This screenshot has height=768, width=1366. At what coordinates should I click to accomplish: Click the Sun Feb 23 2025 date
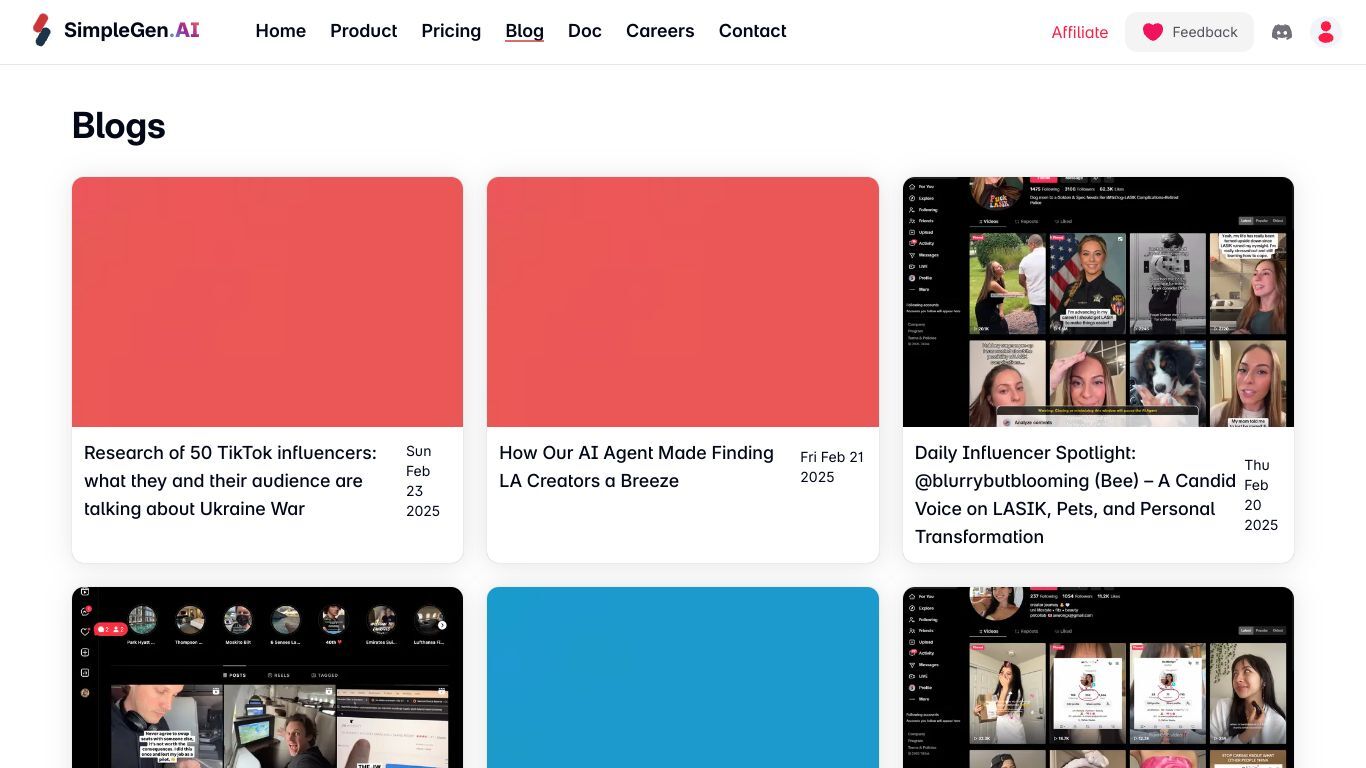tap(423, 481)
